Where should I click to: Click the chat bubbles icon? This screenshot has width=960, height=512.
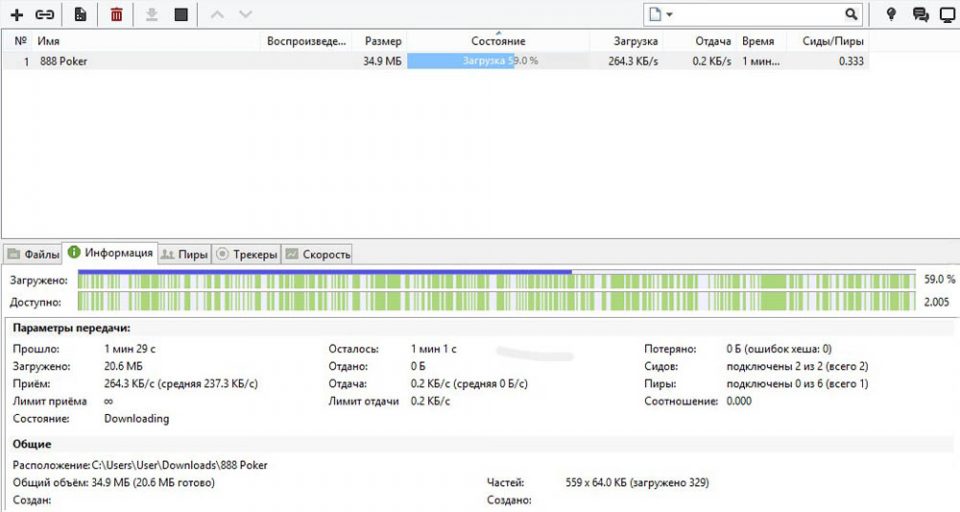920,14
